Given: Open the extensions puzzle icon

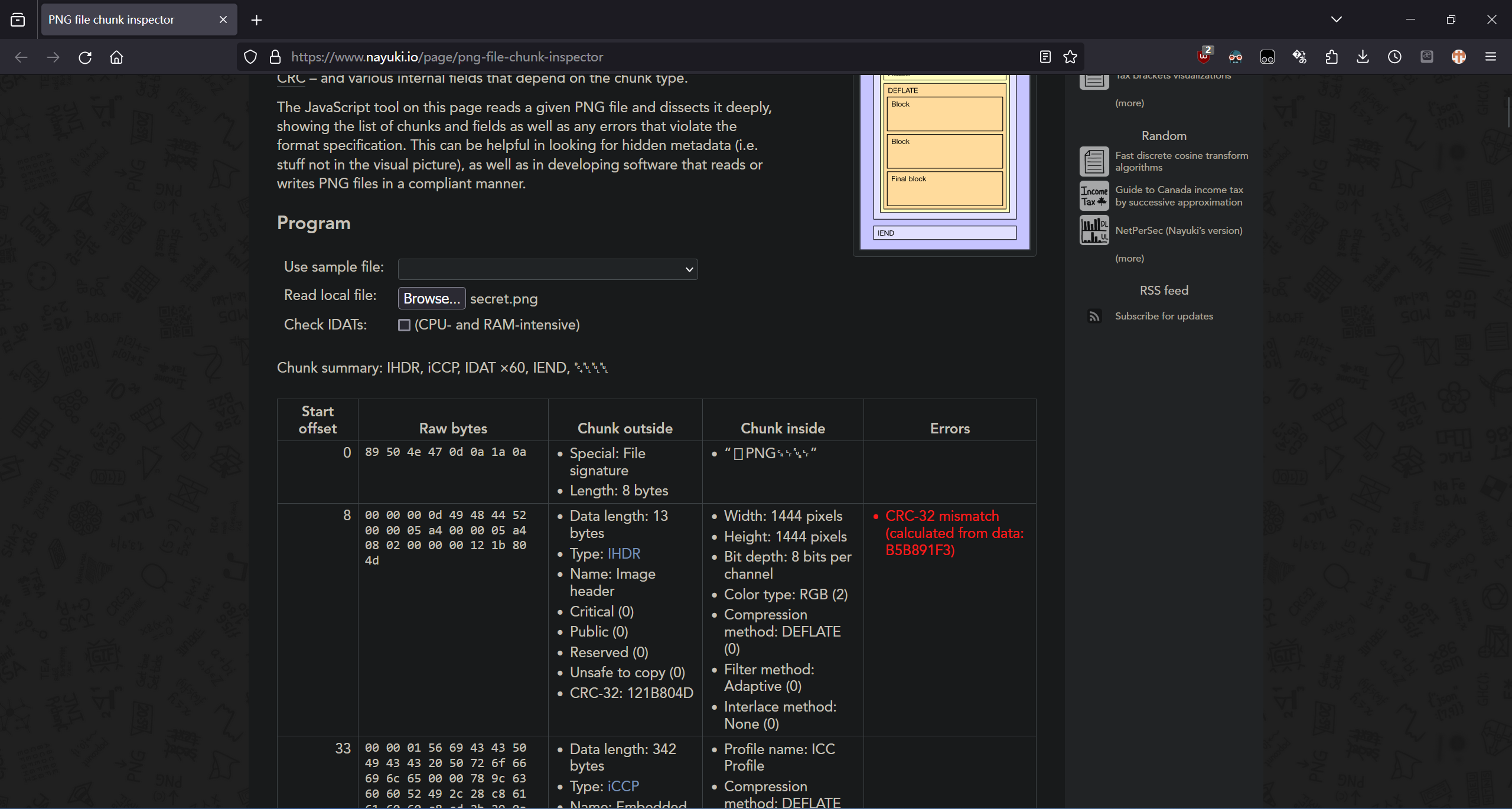Looking at the screenshot, I should point(1331,57).
